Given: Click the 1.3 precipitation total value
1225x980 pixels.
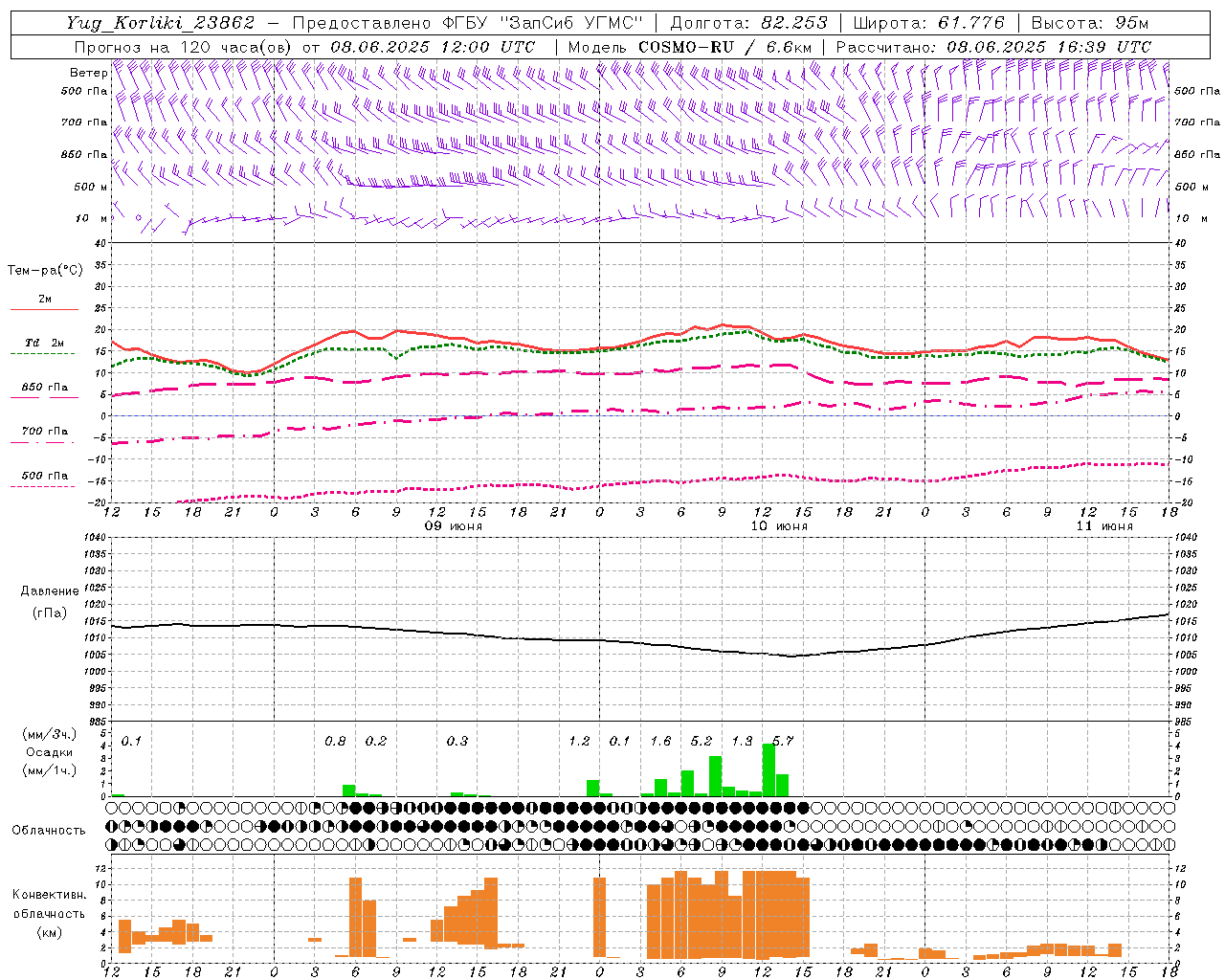Looking at the screenshot, I should coord(742,741).
